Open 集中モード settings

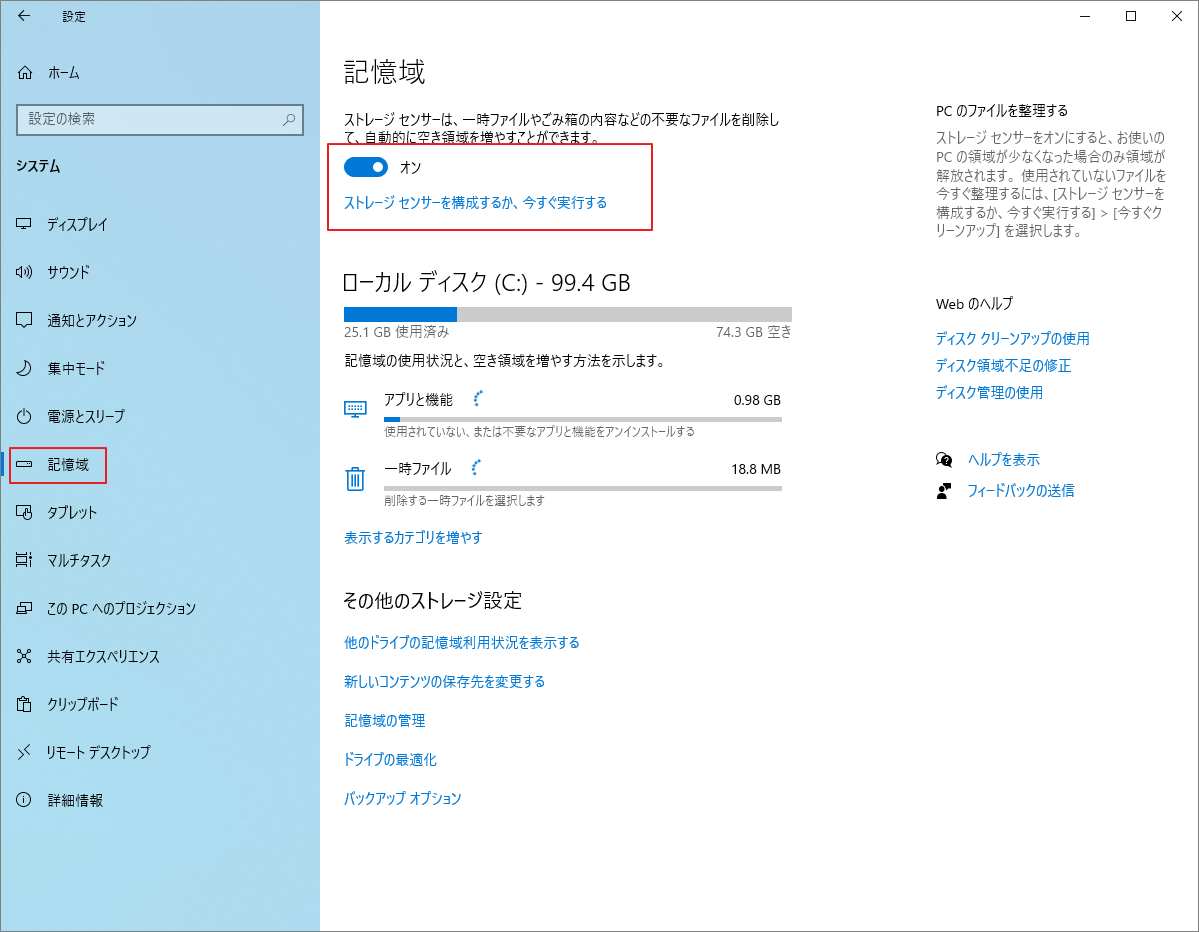pos(76,368)
